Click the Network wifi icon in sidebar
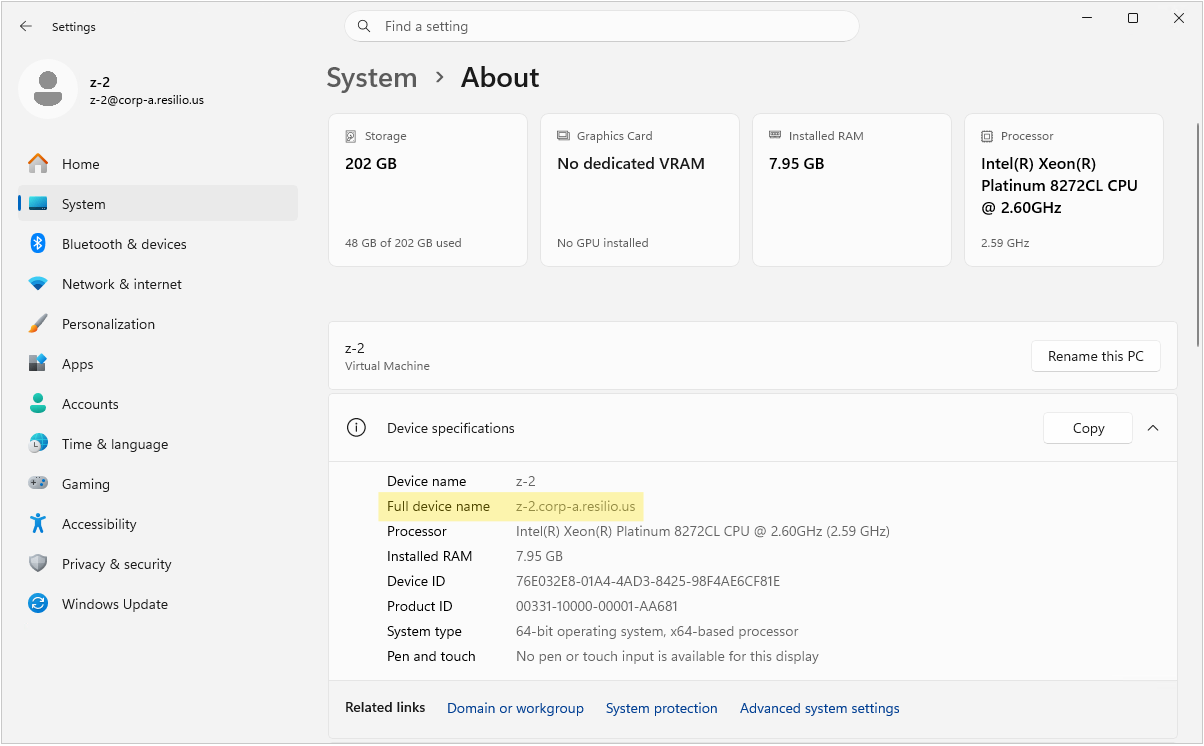 (38, 284)
